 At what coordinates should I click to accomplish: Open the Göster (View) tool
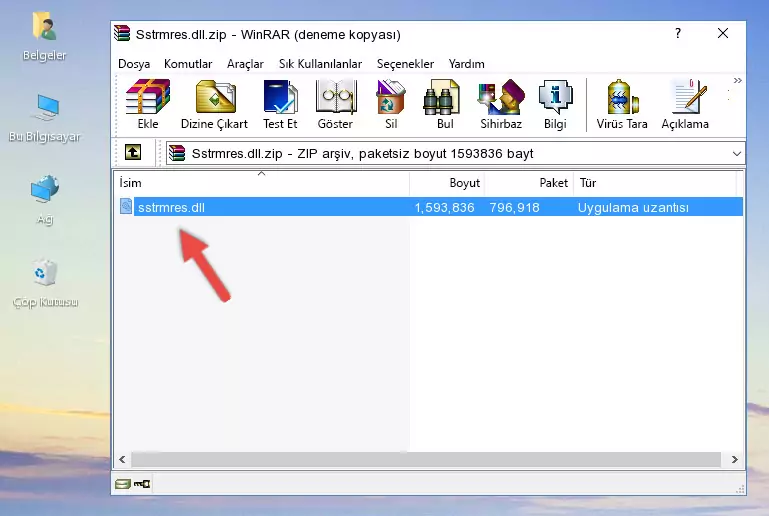coord(335,104)
